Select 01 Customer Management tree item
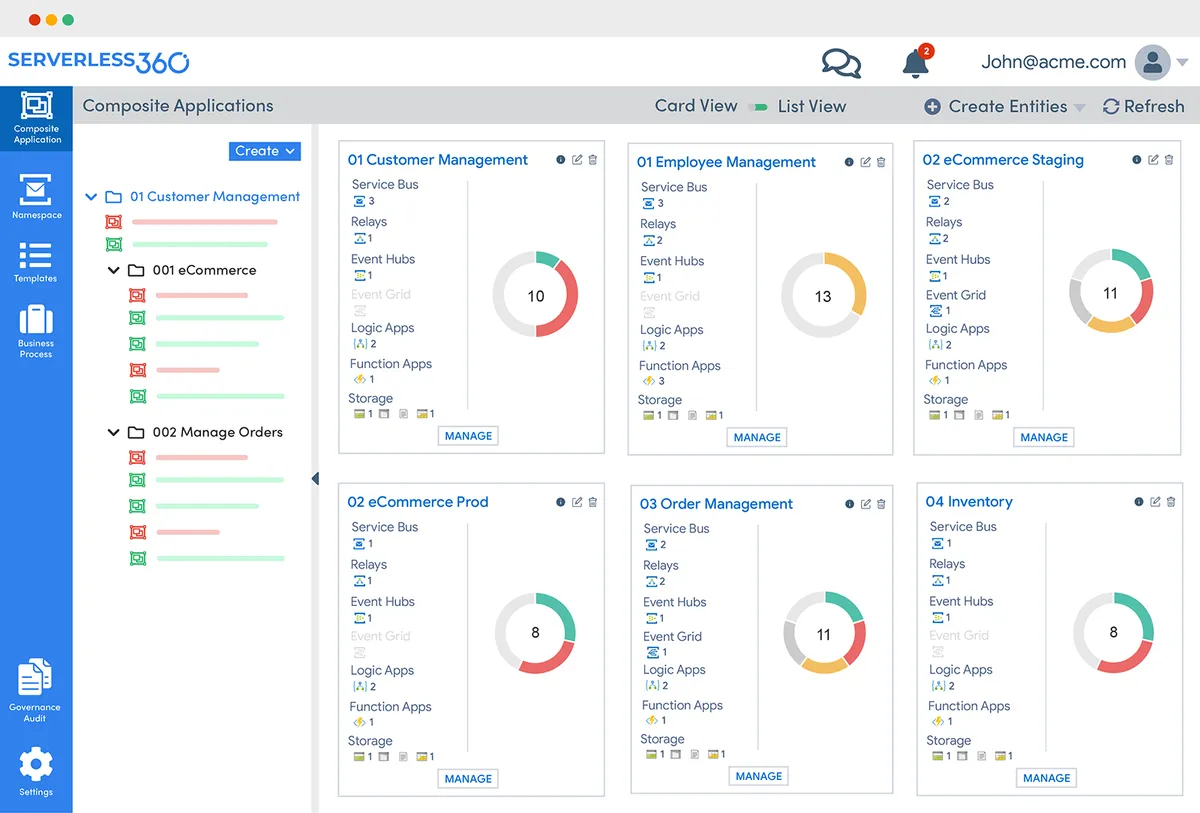Image resolution: width=1200 pixels, height=813 pixels. coord(214,197)
